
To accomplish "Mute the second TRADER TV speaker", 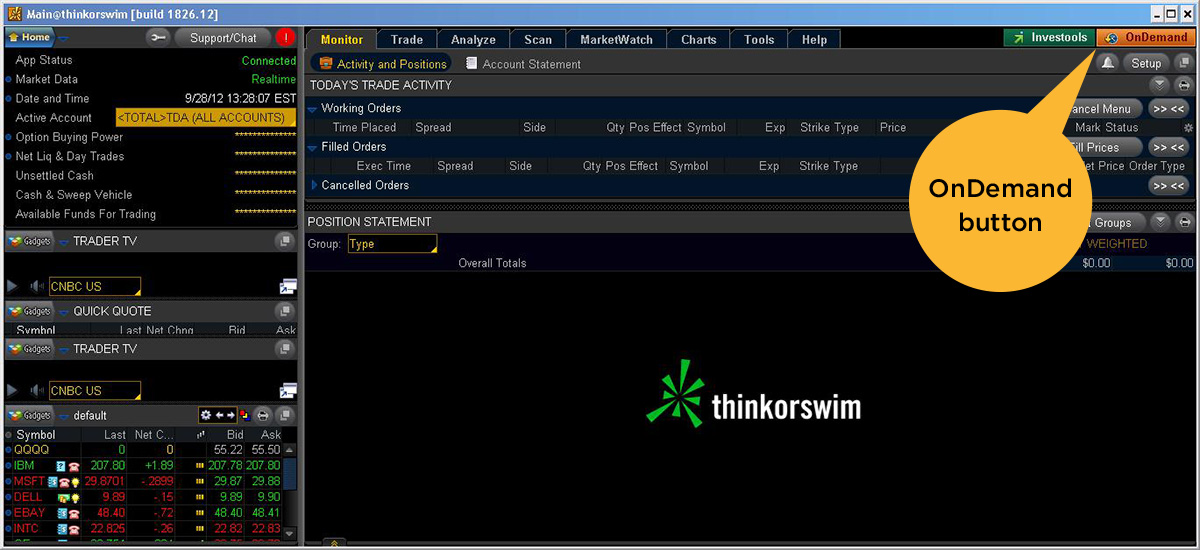I will (x=37, y=391).
